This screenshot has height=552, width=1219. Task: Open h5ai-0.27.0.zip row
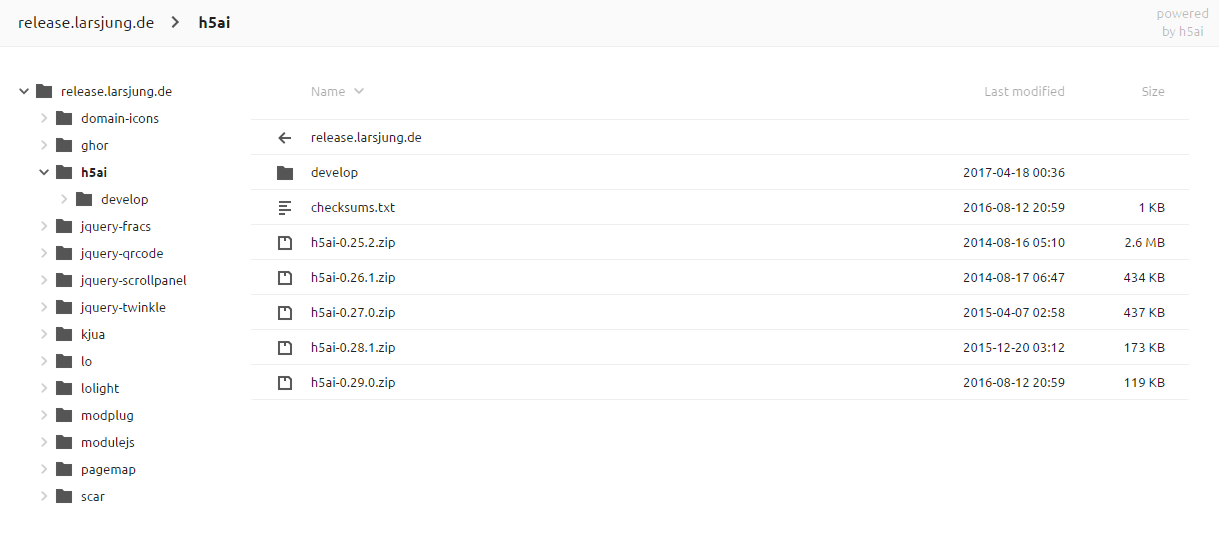[720, 313]
